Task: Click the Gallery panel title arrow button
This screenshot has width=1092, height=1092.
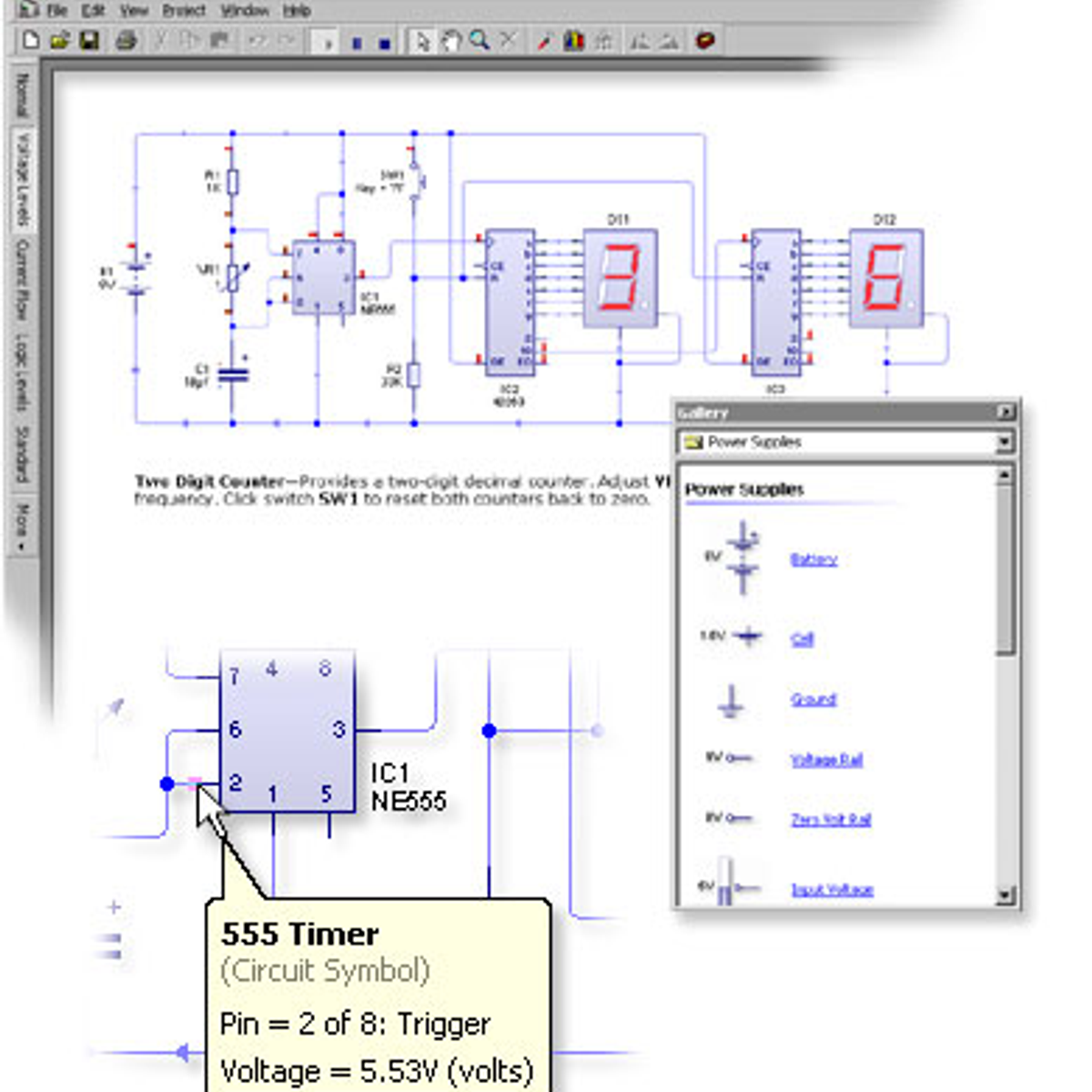Action: pyautogui.click(x=1005, y=412)
